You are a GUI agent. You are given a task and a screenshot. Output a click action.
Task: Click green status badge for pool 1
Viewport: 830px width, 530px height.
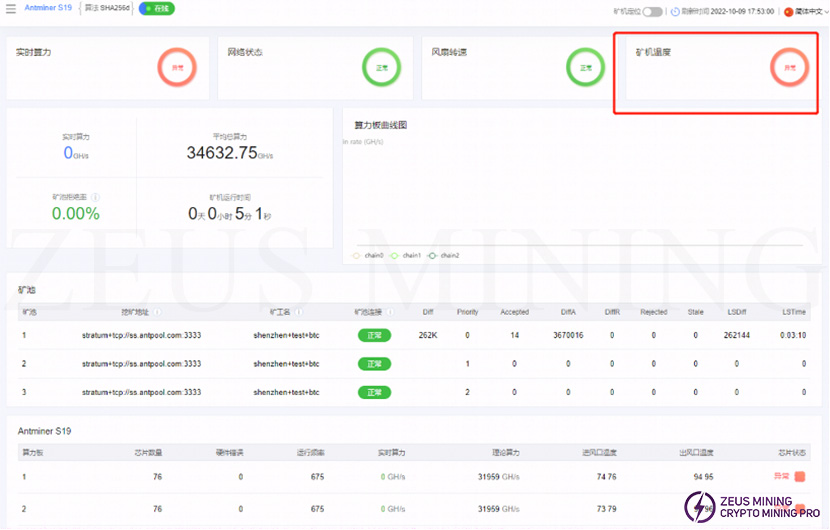click(374, 336)
